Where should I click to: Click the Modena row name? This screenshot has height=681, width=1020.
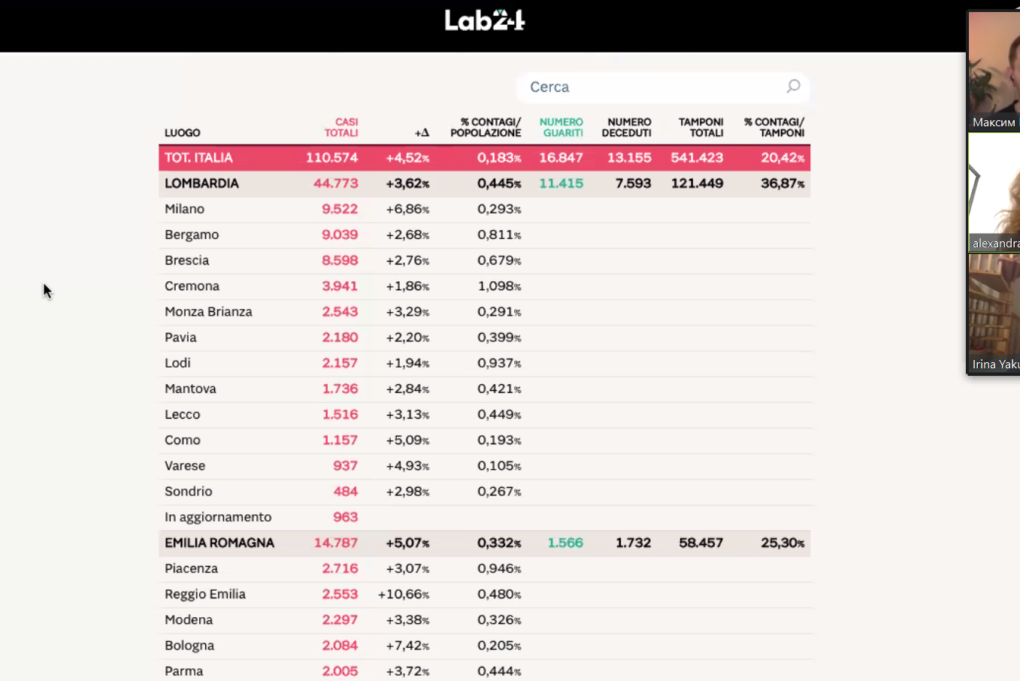click(x=189, y=620)
